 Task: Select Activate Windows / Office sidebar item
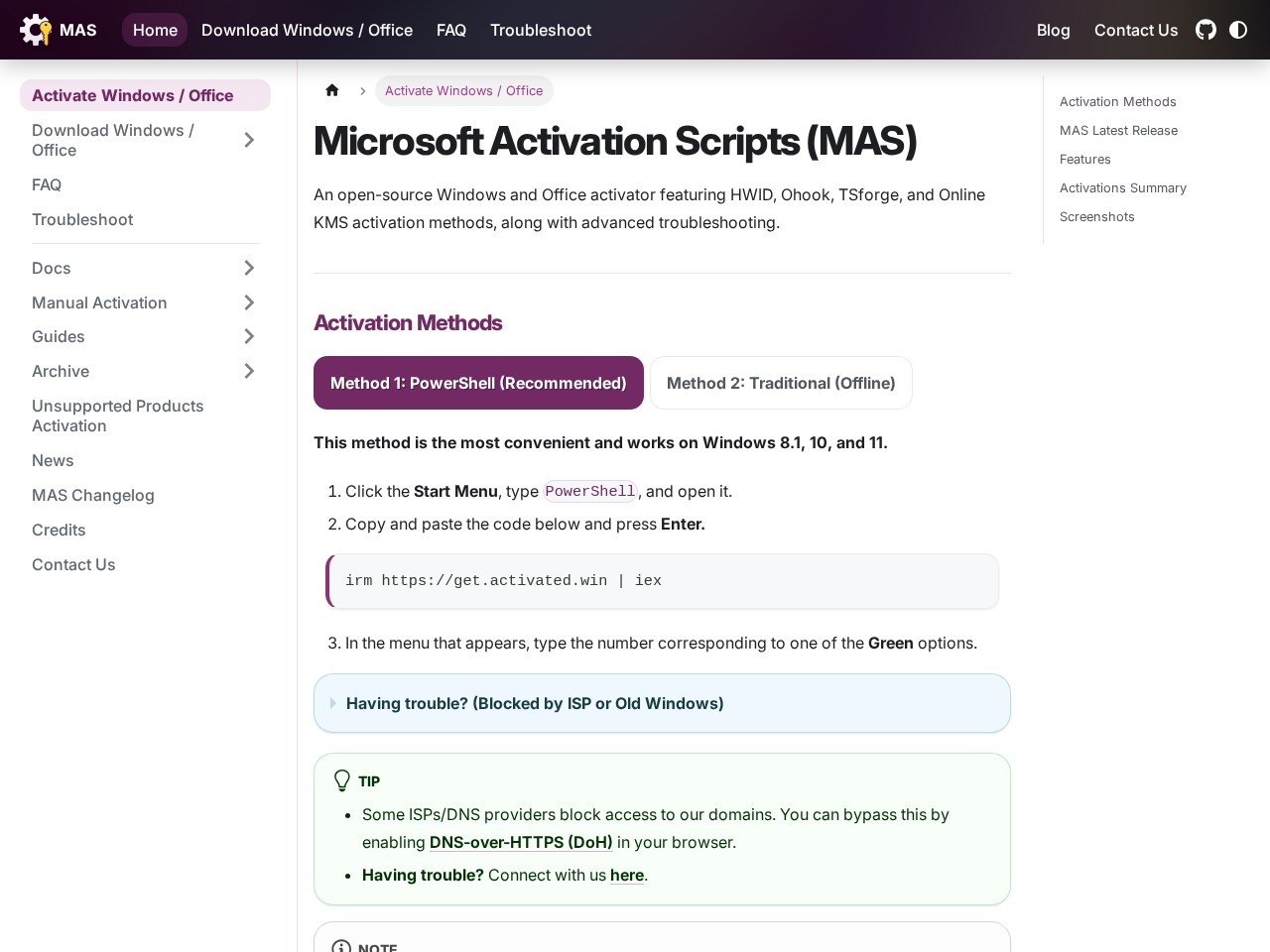pyautogui.click(x=145, y=95)
